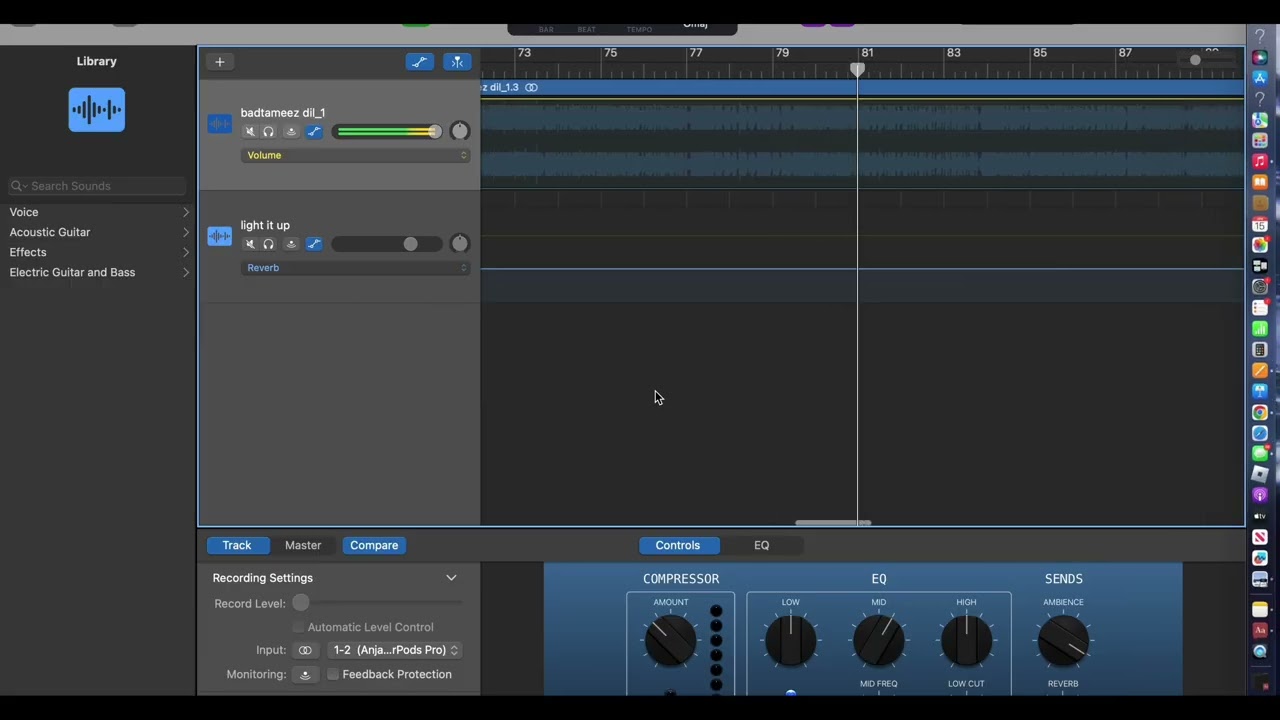Click bar 85 on the timeline ruler
Image resolution: width=1280 pixels, height=720 pixels.
[1040, 53]
